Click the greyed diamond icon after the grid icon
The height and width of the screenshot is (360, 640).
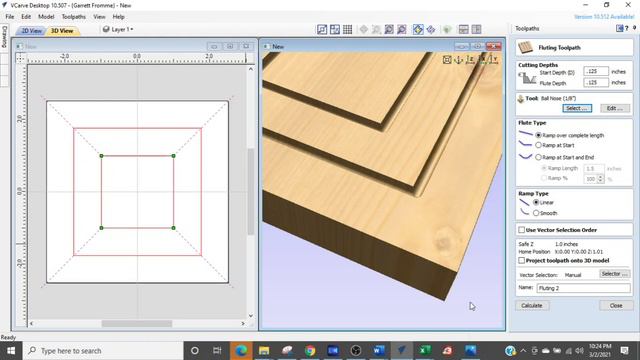(x=364, y=29)
